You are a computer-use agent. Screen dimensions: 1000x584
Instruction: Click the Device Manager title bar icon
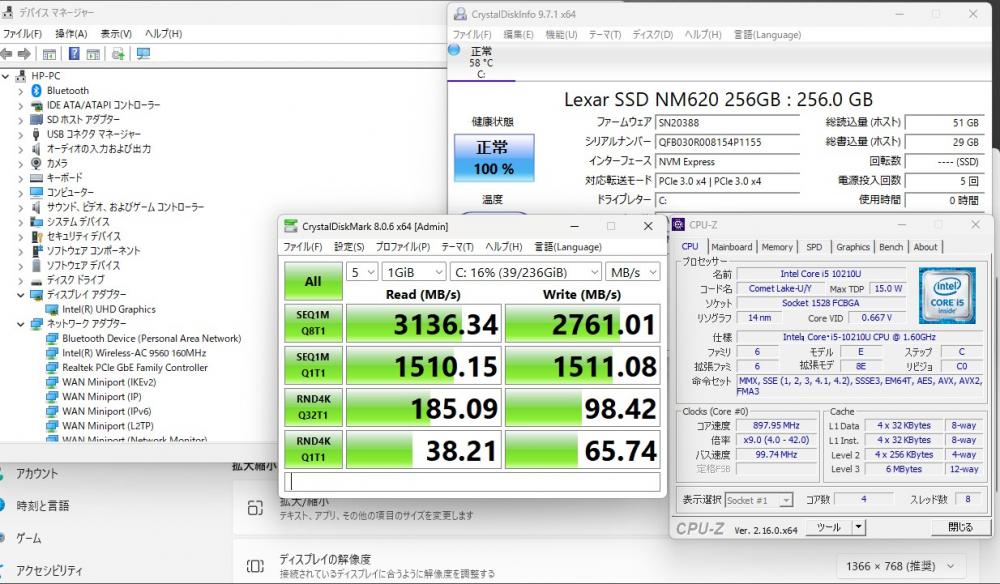click(x=8, y=12)
